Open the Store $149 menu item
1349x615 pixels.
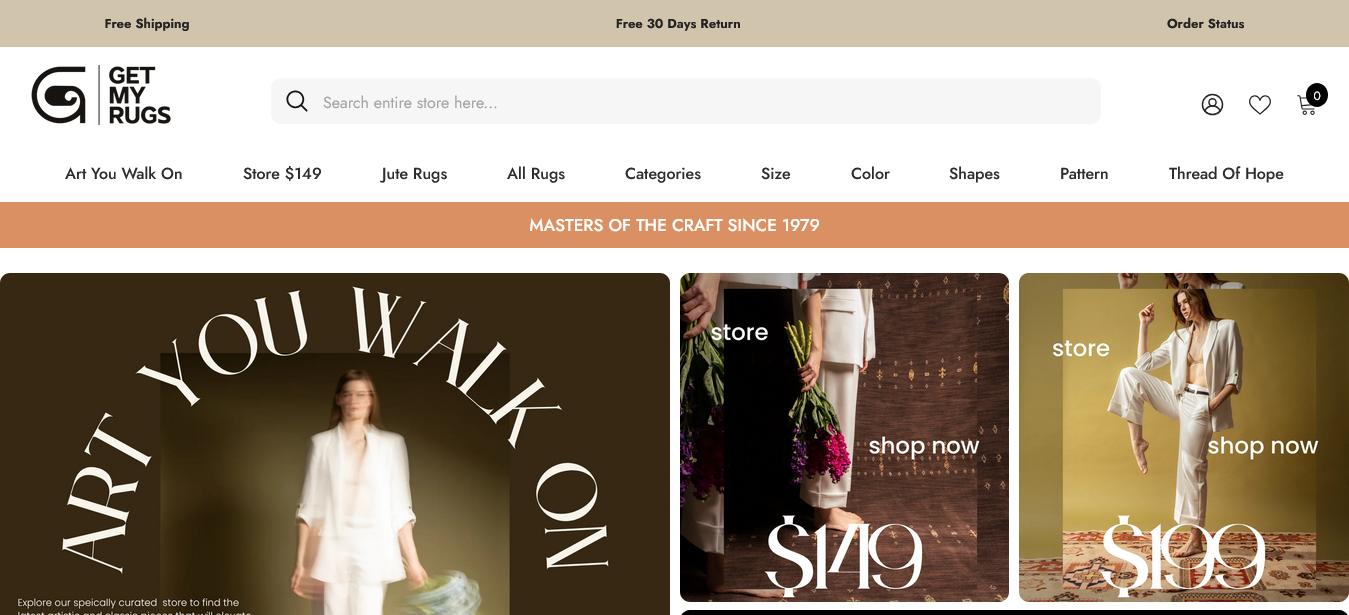click(x=282, y=173)
